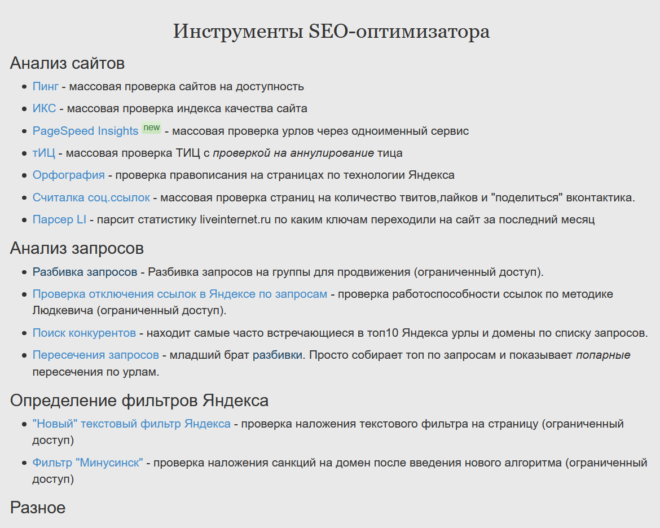Open Проверка отключения ссылок в Яндексе по запросам
660x528 pixels.
click(179, 294)
